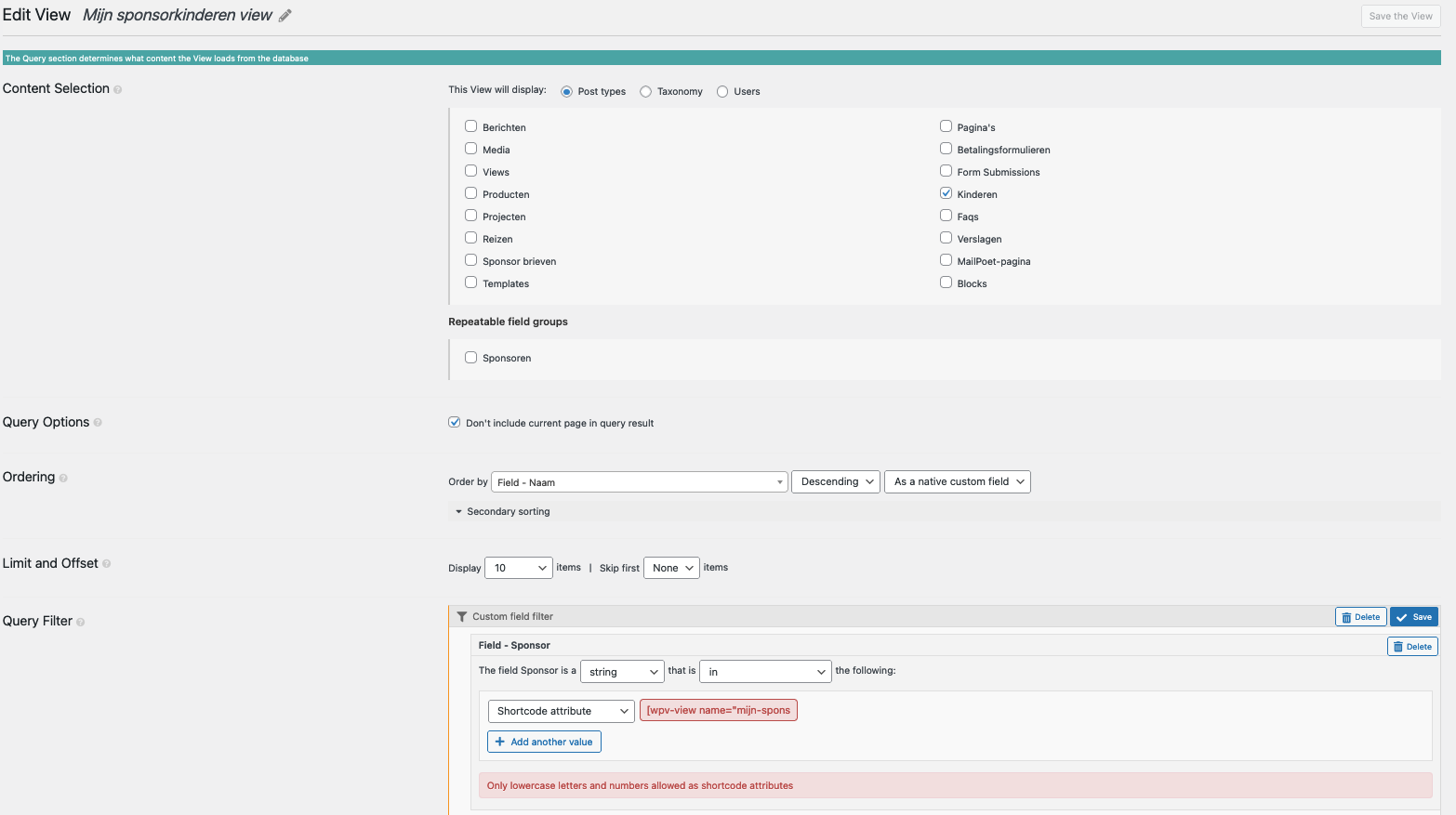
Task: Toggle 'Don't include current page' checkbox
Action: [x=455, y=422]
